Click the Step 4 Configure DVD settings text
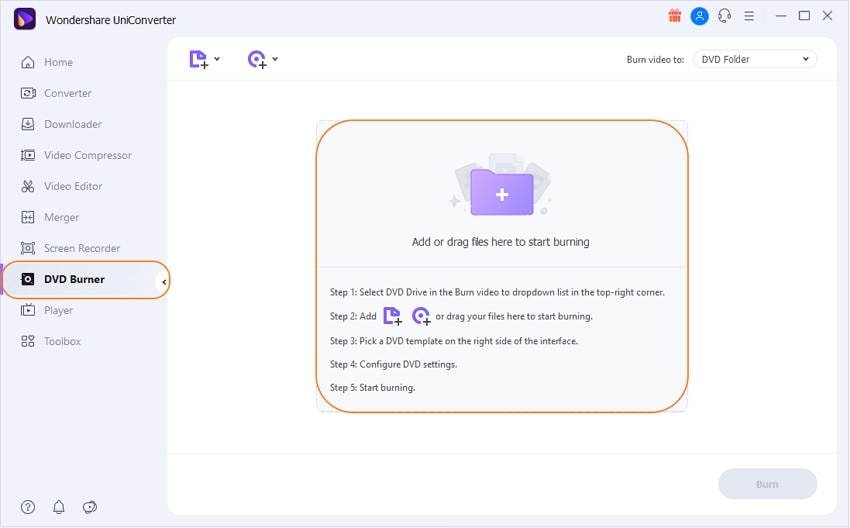 pos(394,364)
